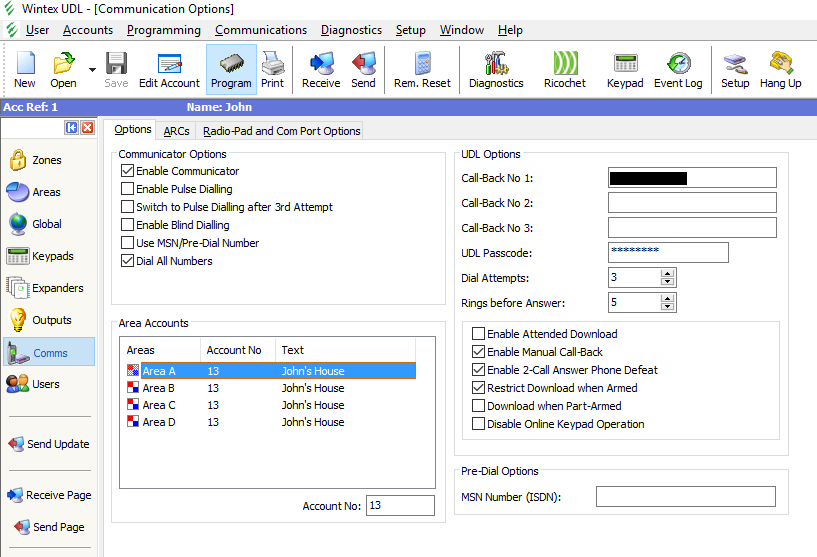Toggle Dial All Numbers checkbox
The image size is (817, 557).
click(127, 261)
